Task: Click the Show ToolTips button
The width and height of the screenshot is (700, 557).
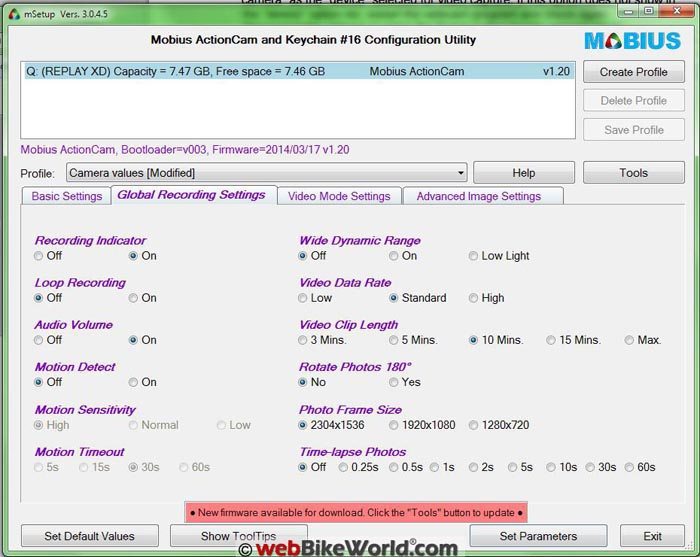Action: click(x=238, y=536)
